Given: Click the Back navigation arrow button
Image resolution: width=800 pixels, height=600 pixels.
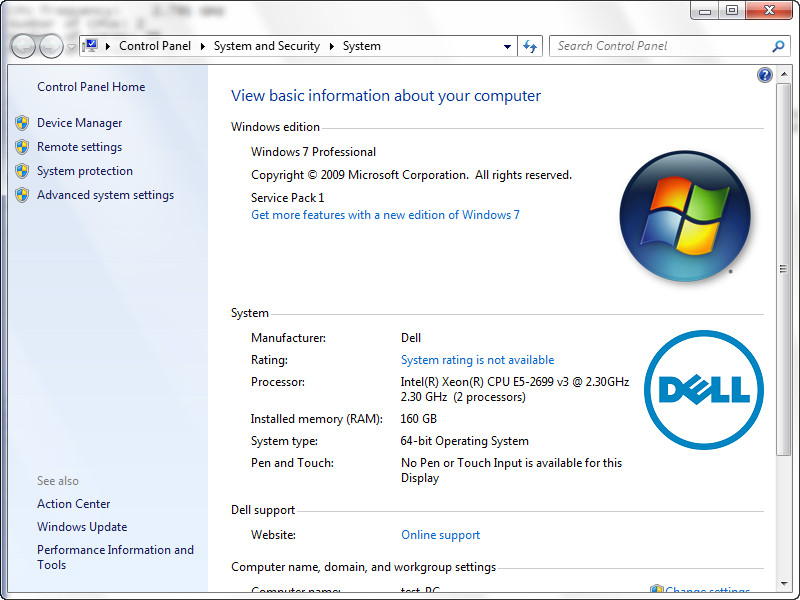Looking at the screenshot, I should [x=23, y=46].
